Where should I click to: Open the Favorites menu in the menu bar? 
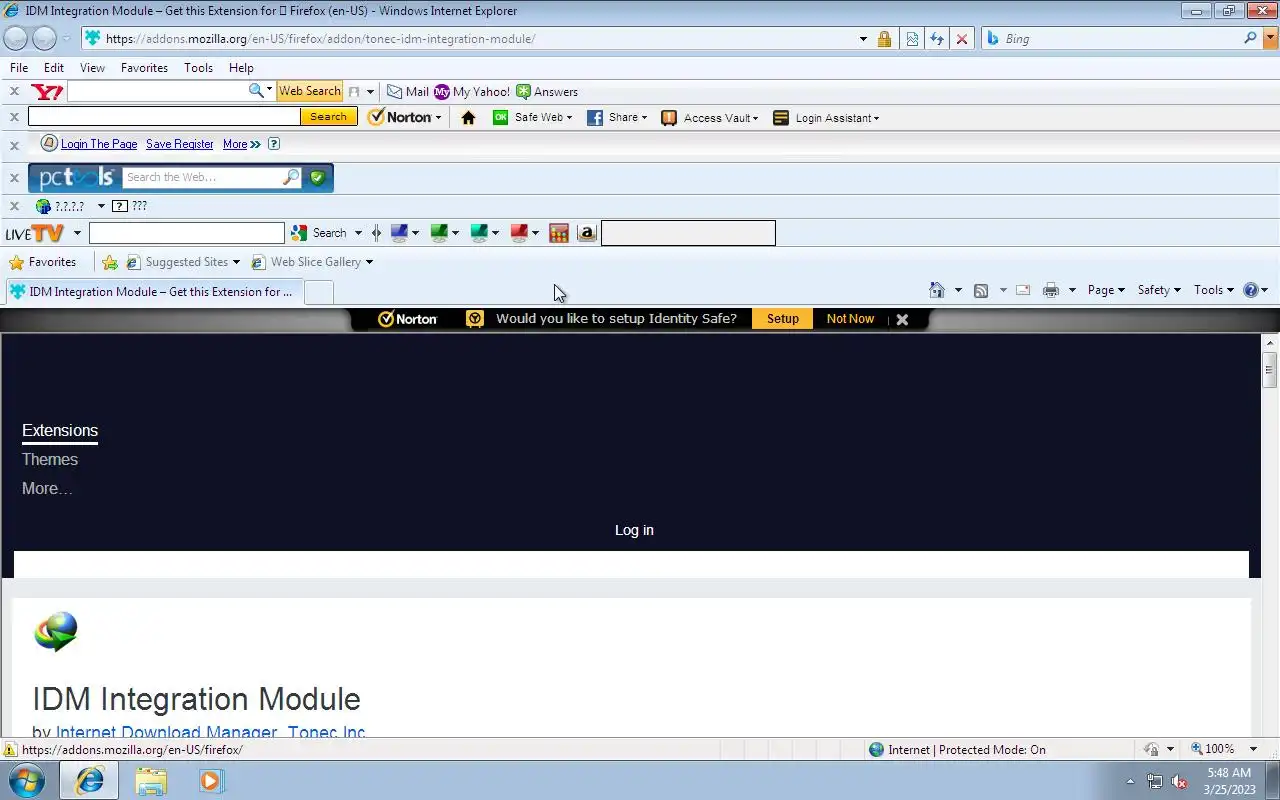(x=144, y=68)
